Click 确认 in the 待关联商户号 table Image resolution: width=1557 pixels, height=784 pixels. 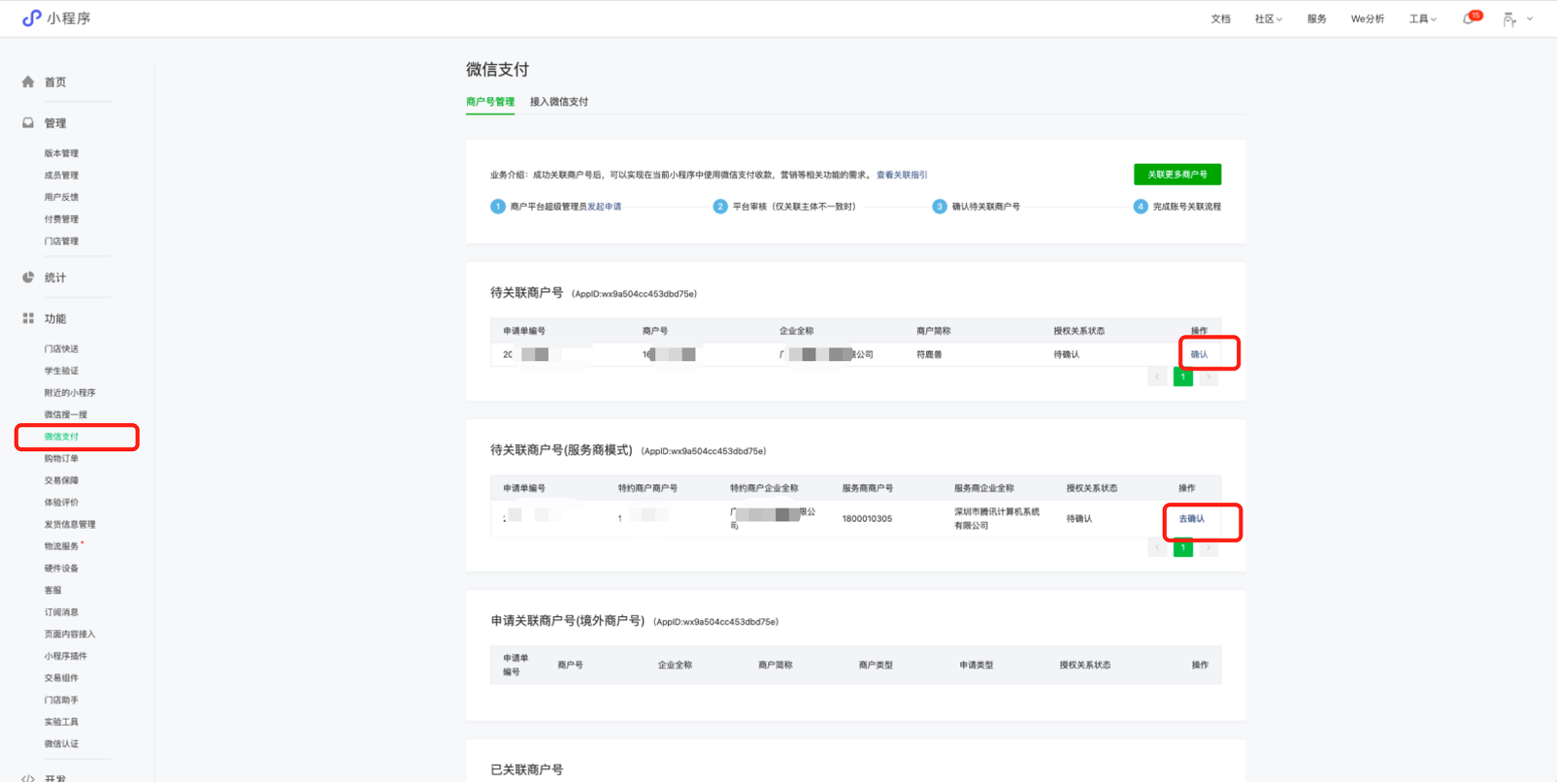click(1200, 354)
